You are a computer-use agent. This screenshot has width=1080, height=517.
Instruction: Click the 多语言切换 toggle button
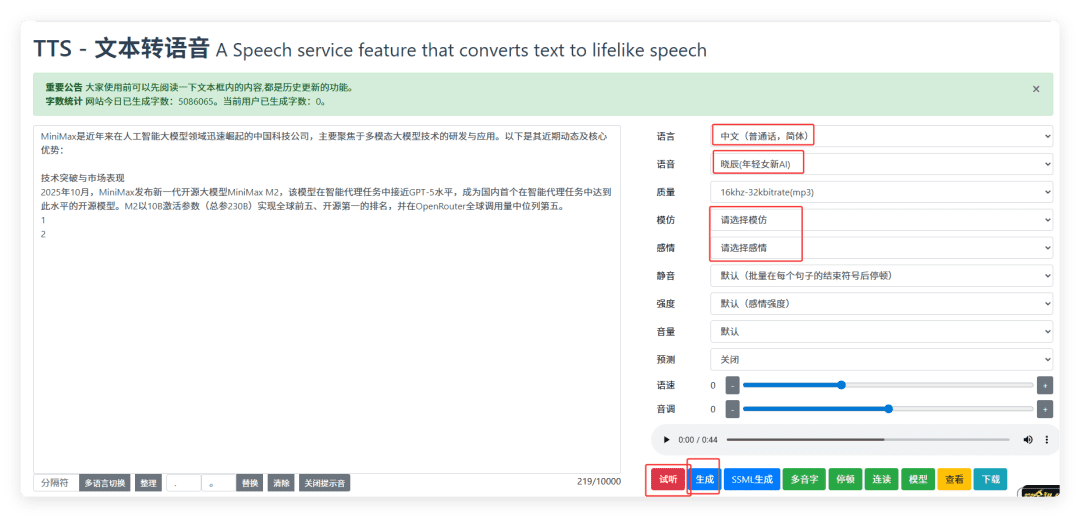click(x=105, y=483)
